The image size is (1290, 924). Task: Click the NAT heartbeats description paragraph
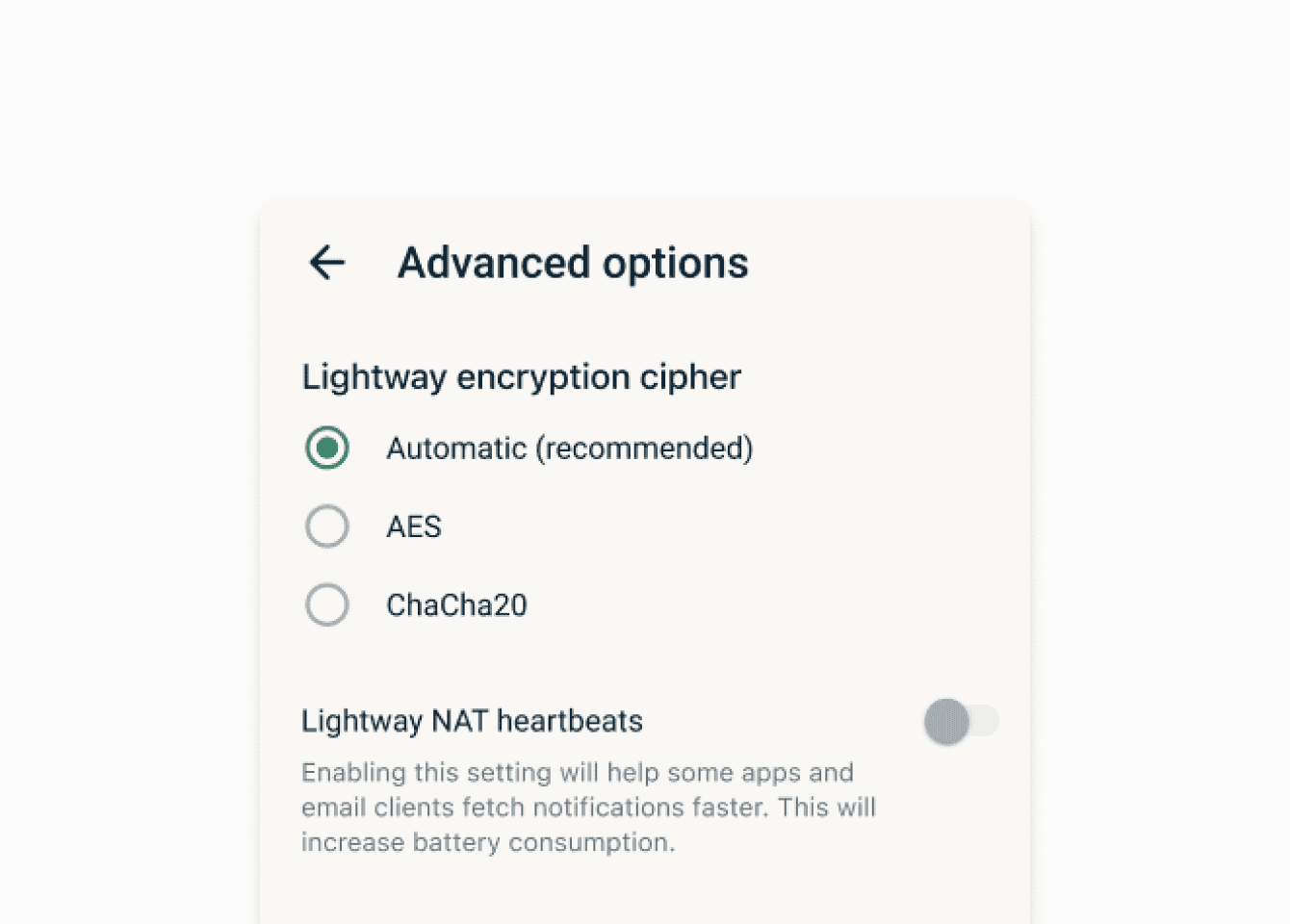click(x=588, y=808)
